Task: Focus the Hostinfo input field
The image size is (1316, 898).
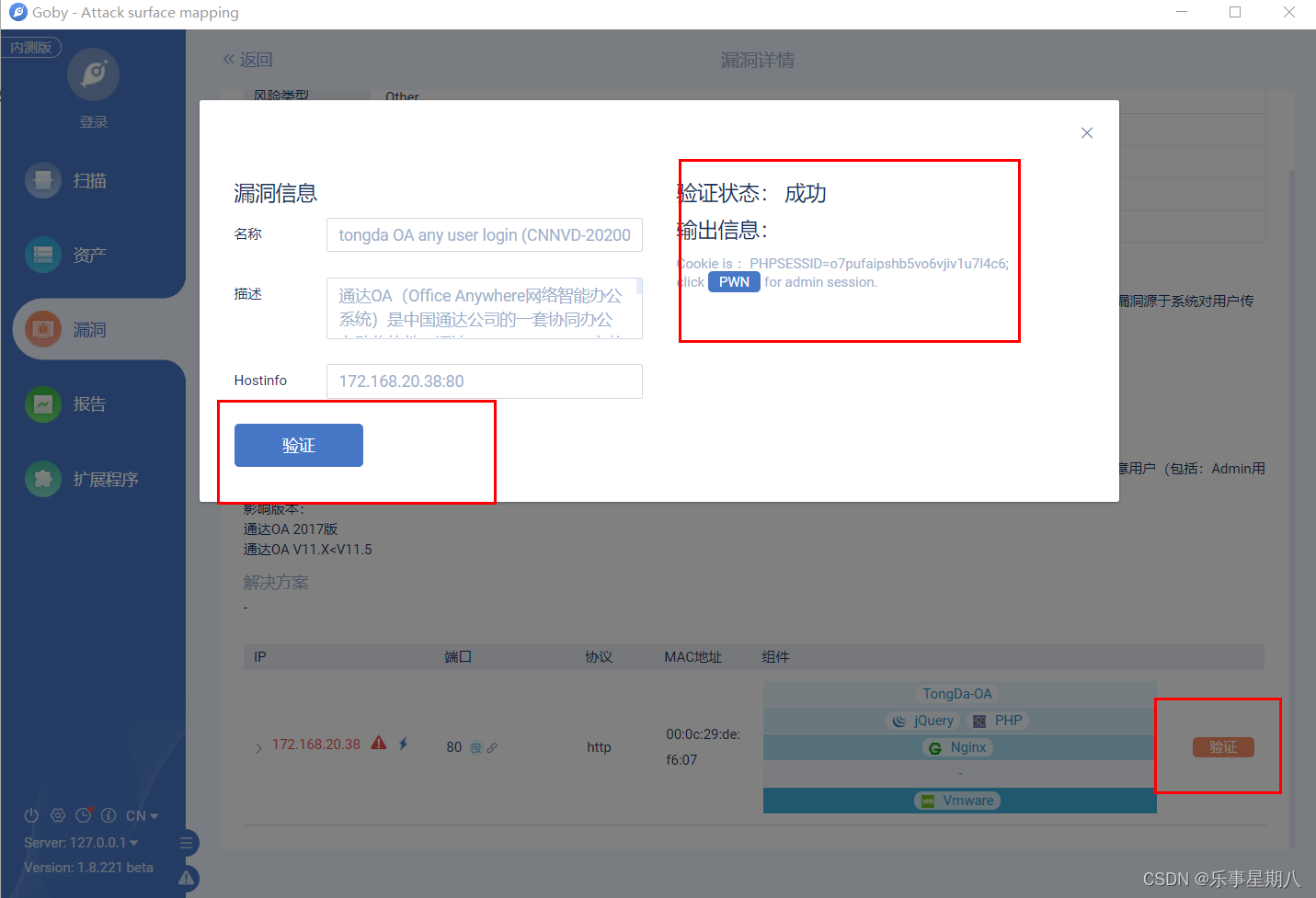Action: point(485,381)
